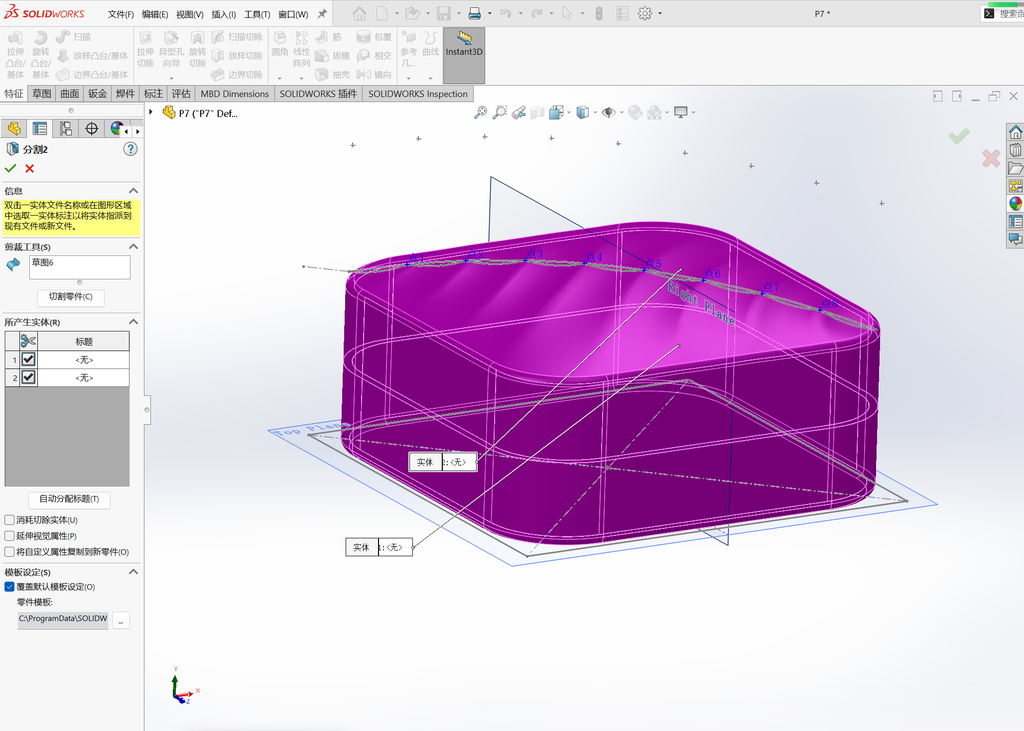Image resolution: width=1024 pixels, height=731 pixels.
Task: Cancel feature via graphics-area red X
Action: click(991, 157)
